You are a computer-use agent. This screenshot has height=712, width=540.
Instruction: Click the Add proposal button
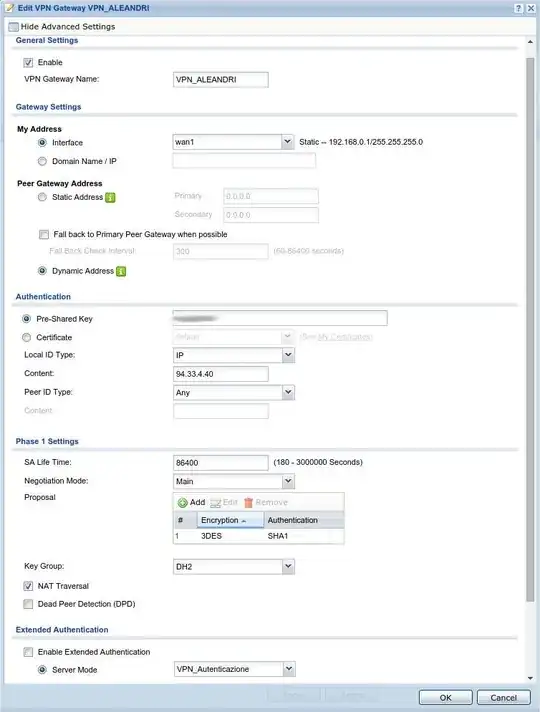coord(191,502)
